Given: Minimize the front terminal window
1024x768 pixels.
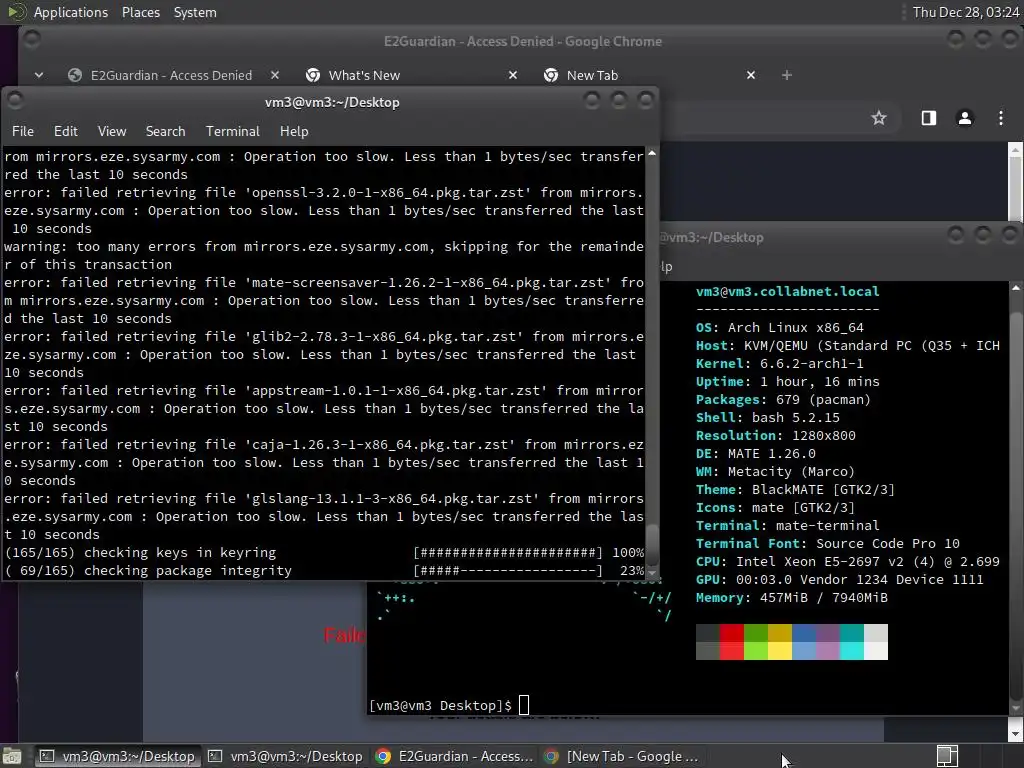Looking at the screenshot, I should pyautogui.click(x=592, y=101).
